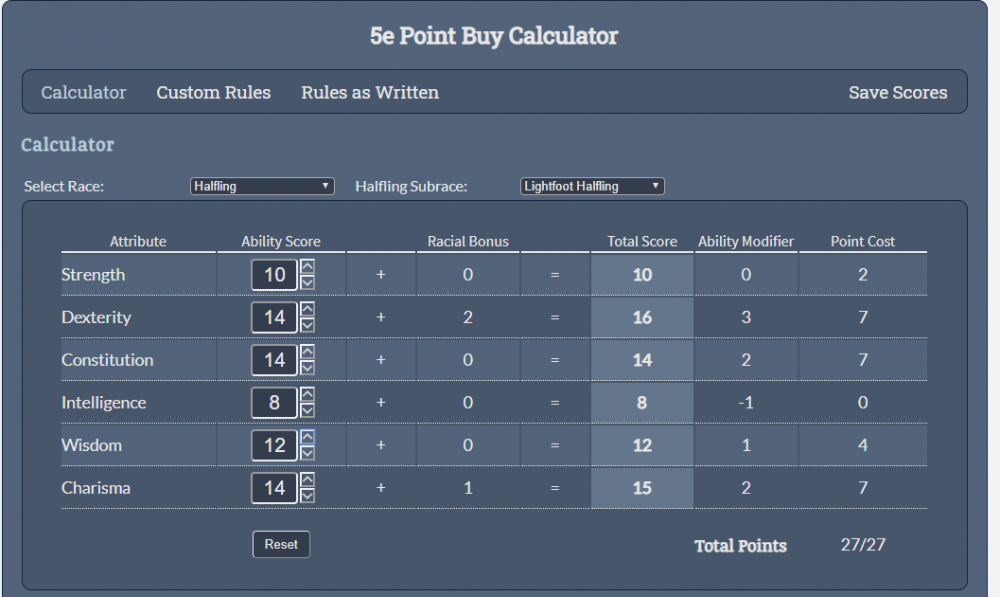The width and height of the screenshot is (1000, 597).
Task: Increase the Constitution ability score arrow
Action: click(x=307, y=352)
